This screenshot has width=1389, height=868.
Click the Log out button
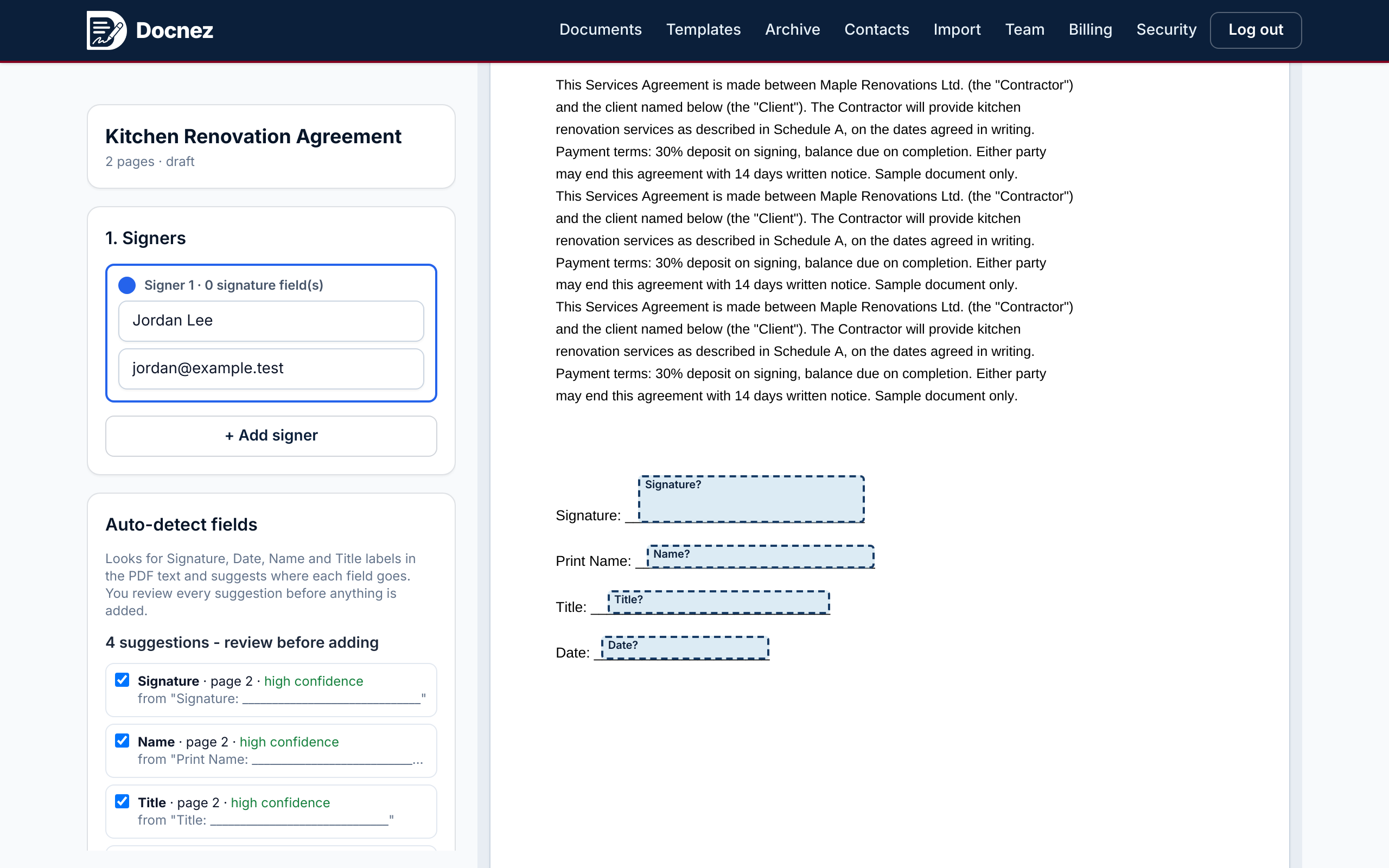pyautogui.click(x=1256, y=30)
